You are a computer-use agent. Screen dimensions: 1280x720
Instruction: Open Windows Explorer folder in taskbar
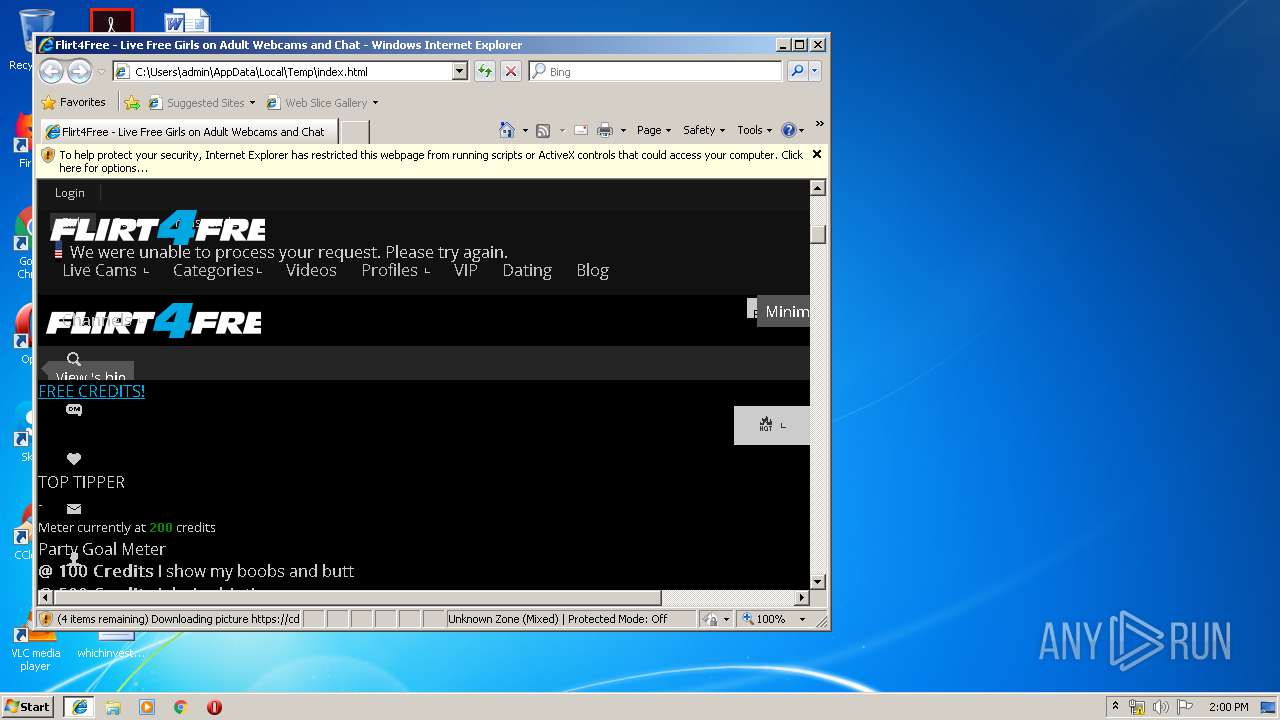click(113, 707)
